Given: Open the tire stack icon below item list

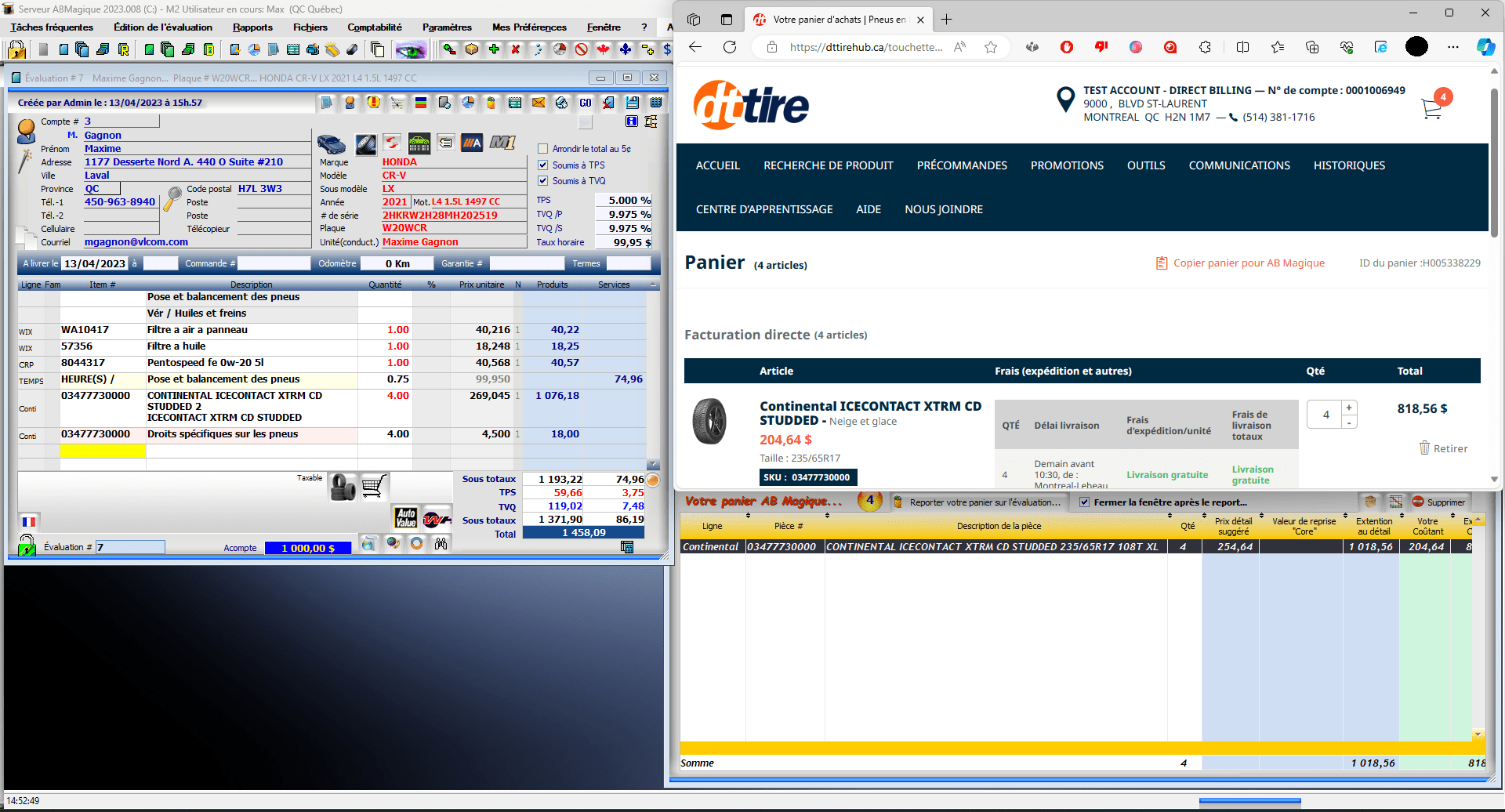Looking at the screenshot, I should (343, 487).
